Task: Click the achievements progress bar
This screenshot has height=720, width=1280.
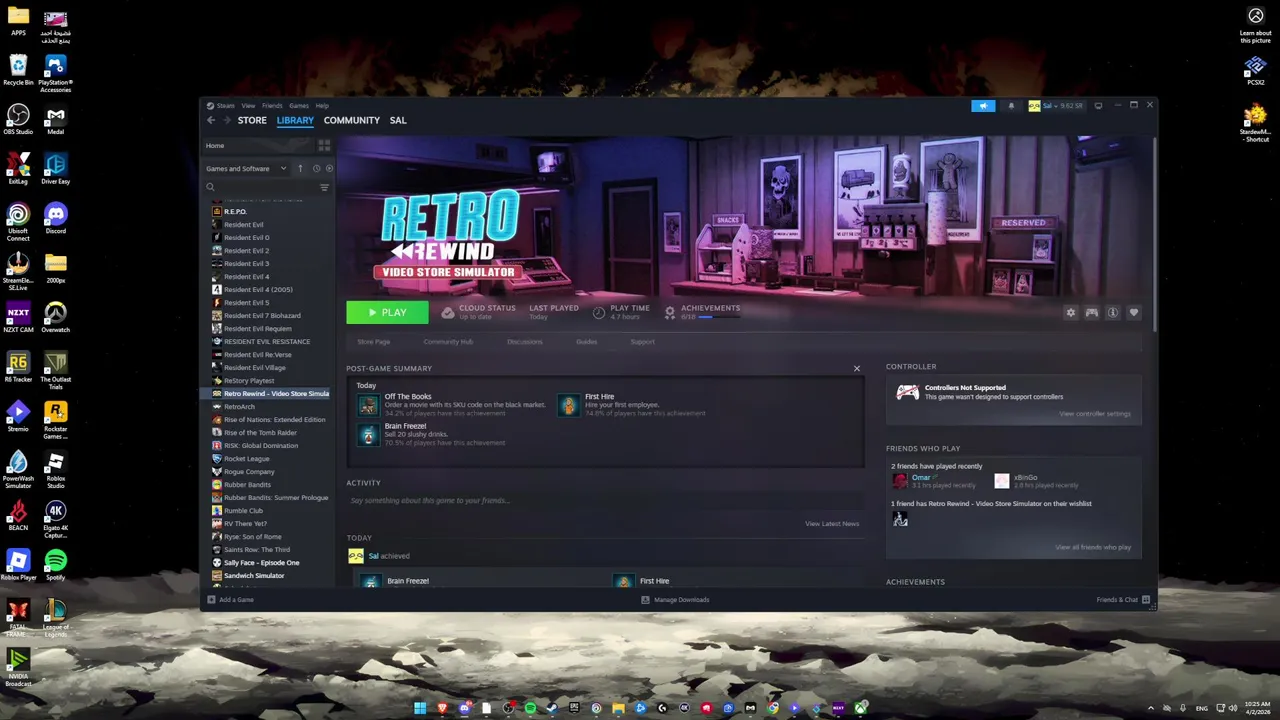Action: click(x=719, y=317)
